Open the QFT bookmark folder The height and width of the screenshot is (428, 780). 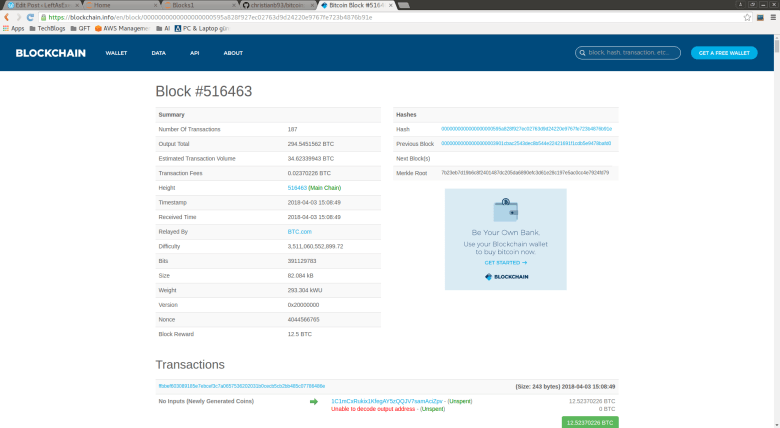coord(80,28)
